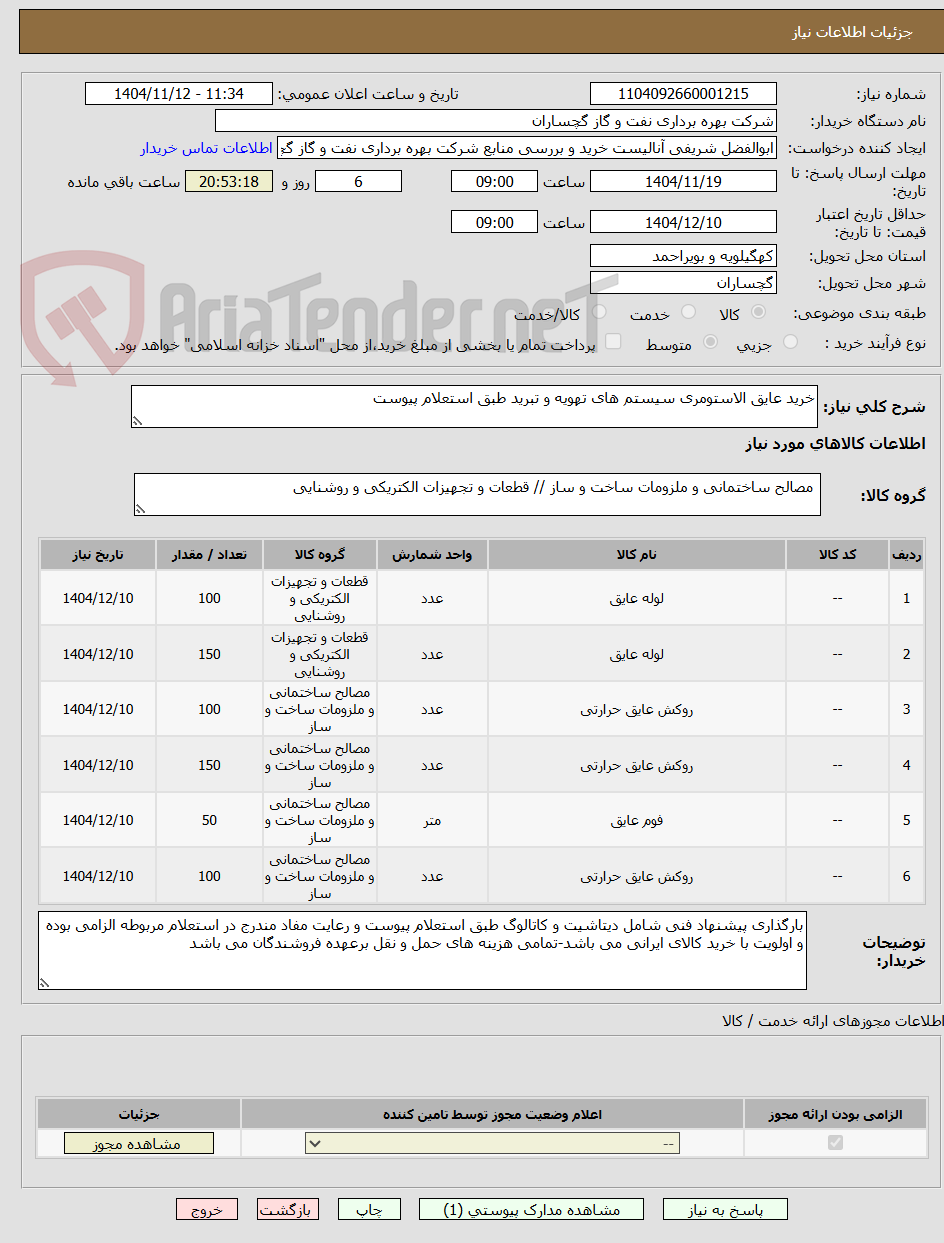
Task: Click the delivery province field کهگیلویه و بویراحمد
Action: click(x=683, y=256)
